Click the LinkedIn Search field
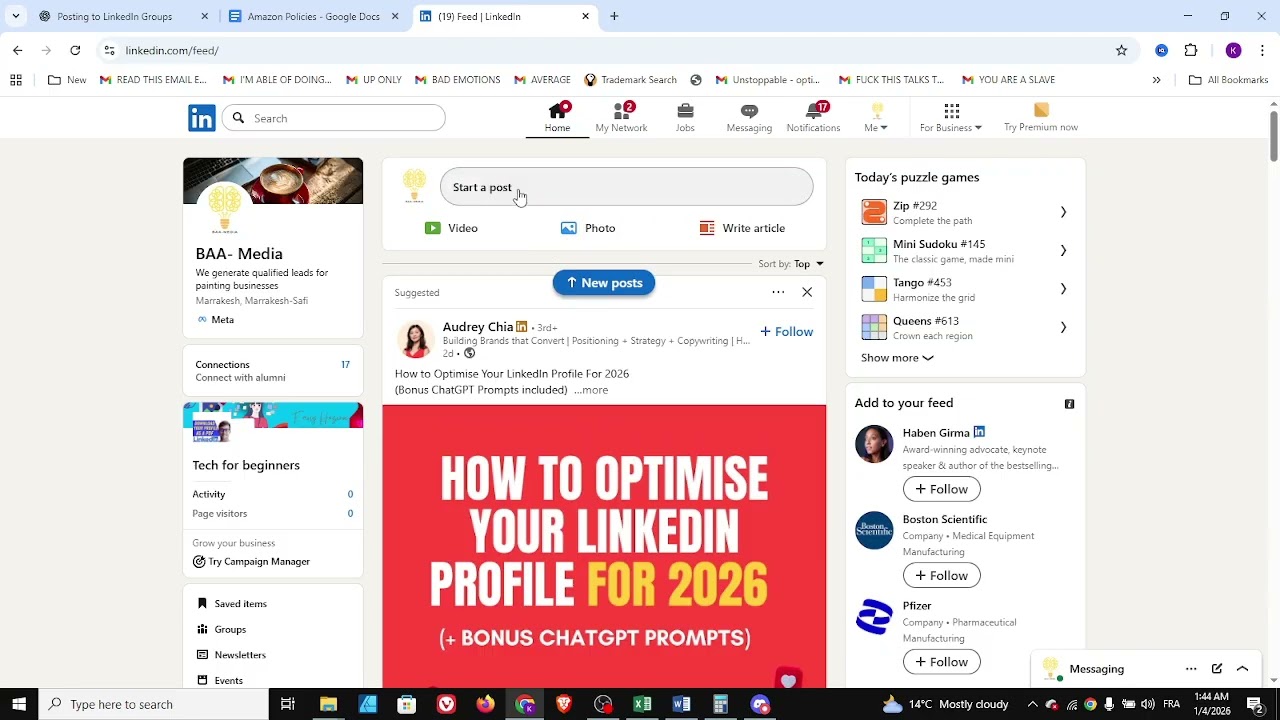This screenshot has height=720, width=1280. coord(334,118)
